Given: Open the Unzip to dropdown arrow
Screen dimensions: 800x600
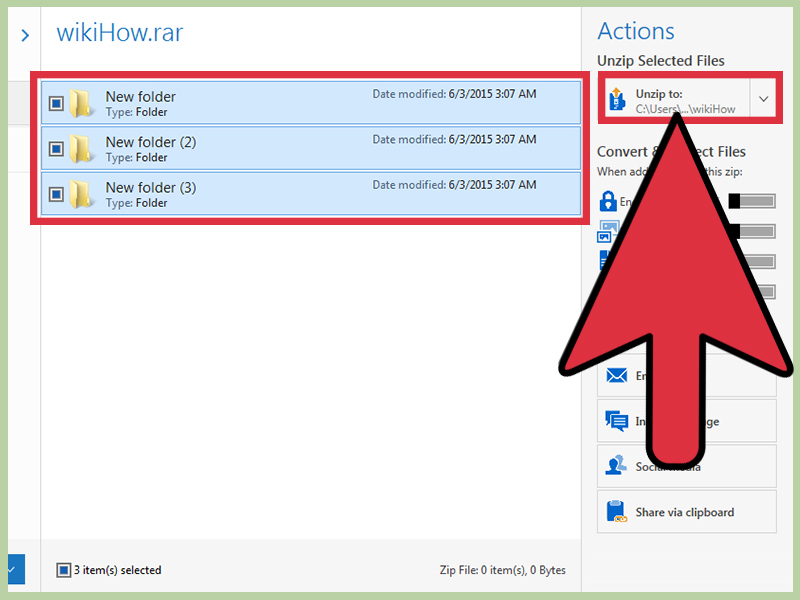Looking at the screenshot, I should pos(763,97).
